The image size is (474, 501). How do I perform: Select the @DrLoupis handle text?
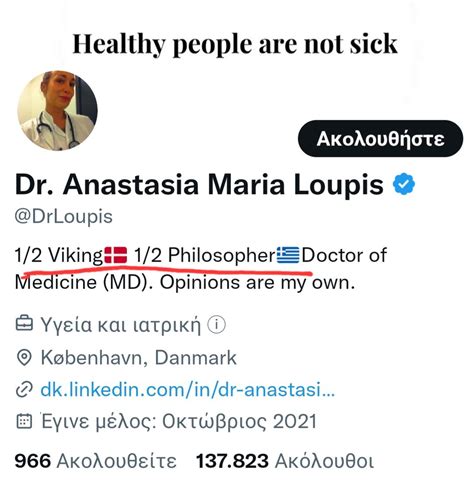pyautogui.click(x=64, y=217)
